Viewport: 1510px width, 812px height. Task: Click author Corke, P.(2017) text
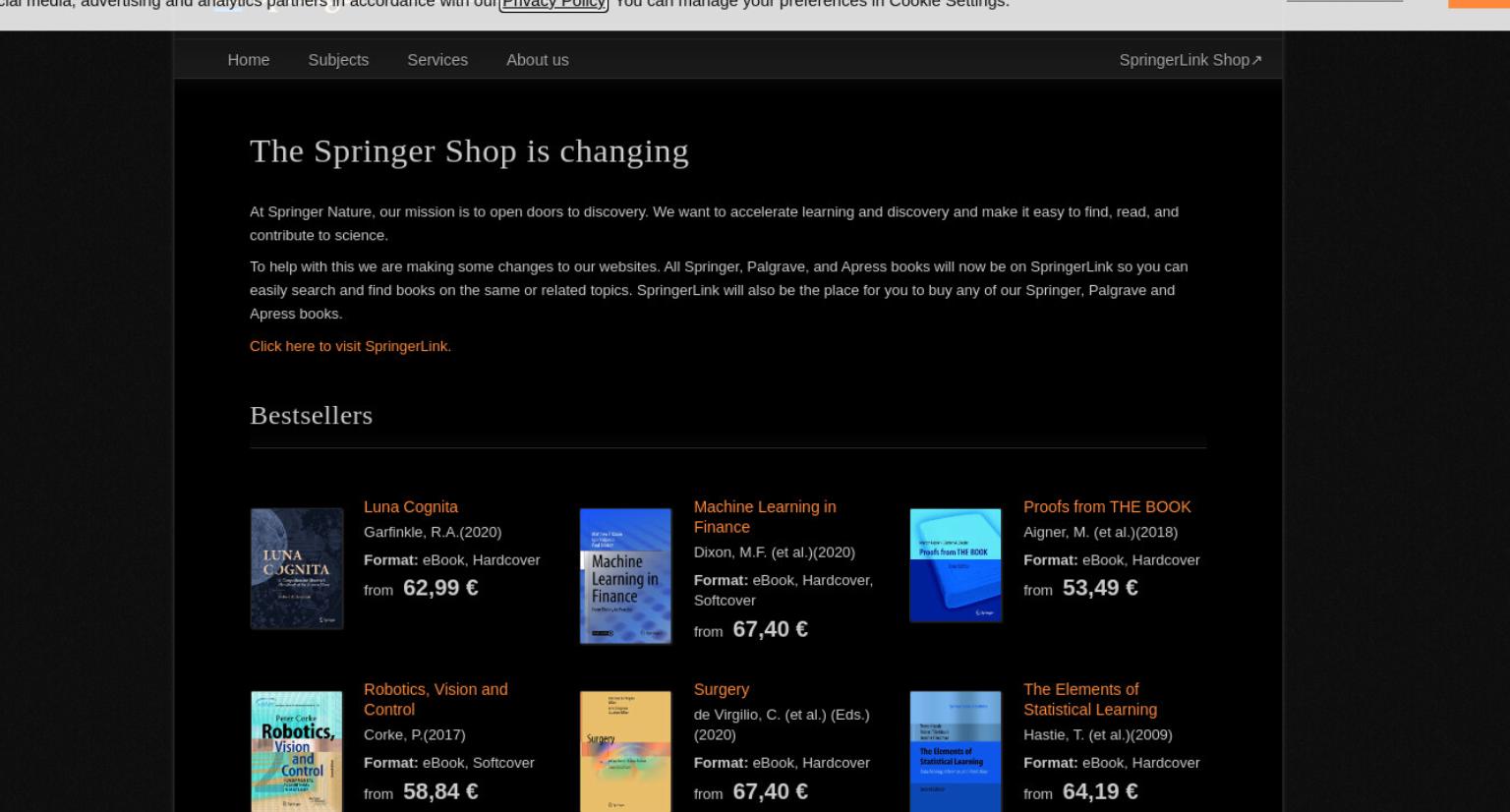pyautogui.click(x=415, y=734)
